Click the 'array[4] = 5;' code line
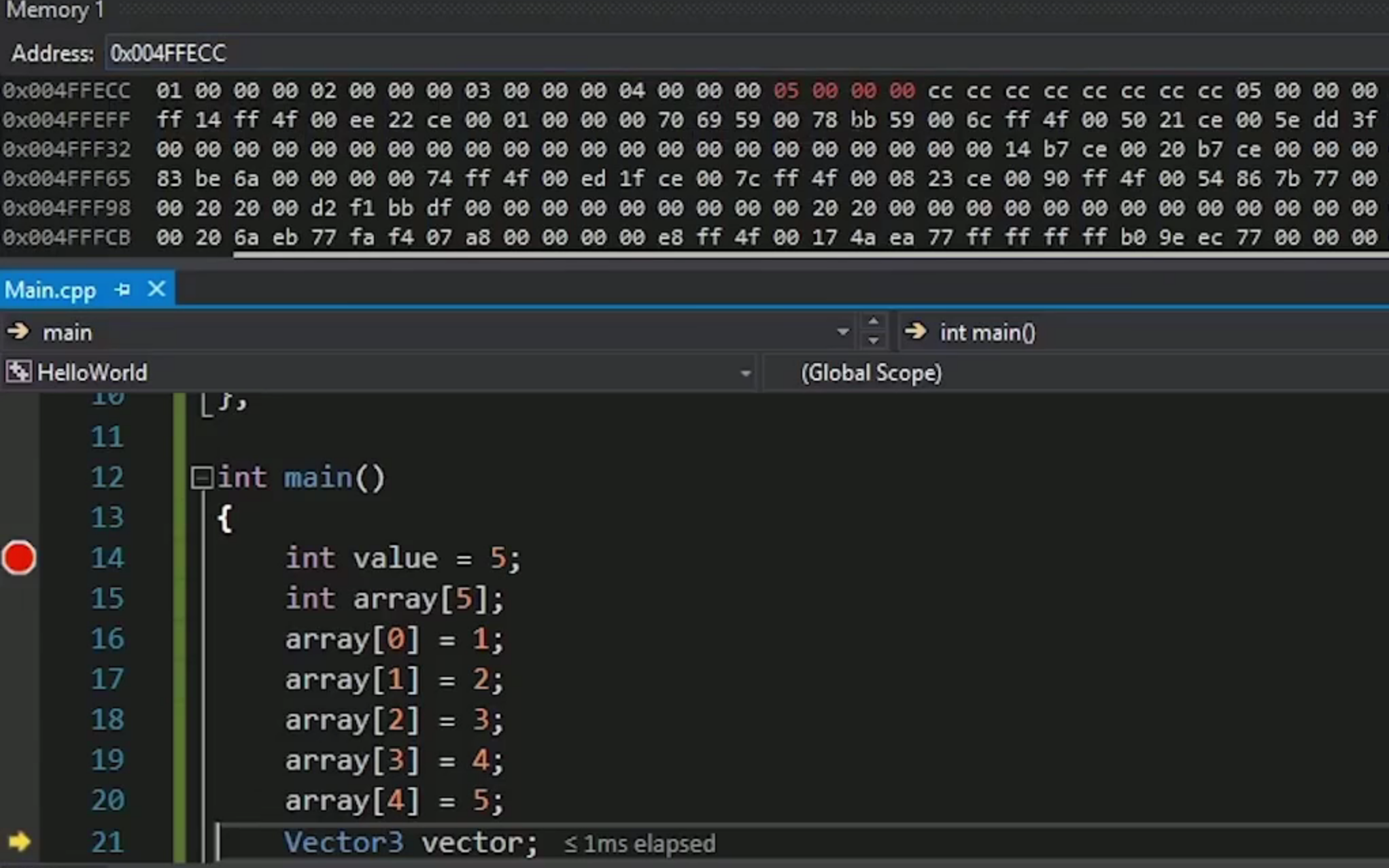This screenshot has height=868, width=1389. 394,800
